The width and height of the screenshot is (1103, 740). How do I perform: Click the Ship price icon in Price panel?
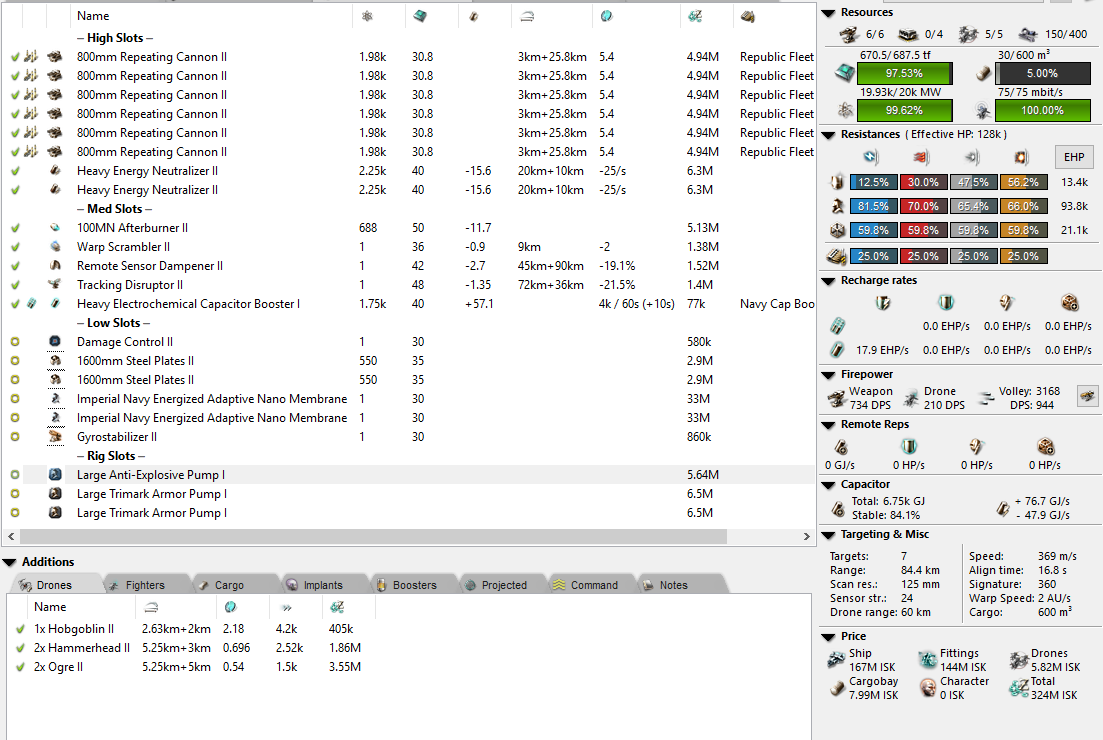click(x=836, y=660)
